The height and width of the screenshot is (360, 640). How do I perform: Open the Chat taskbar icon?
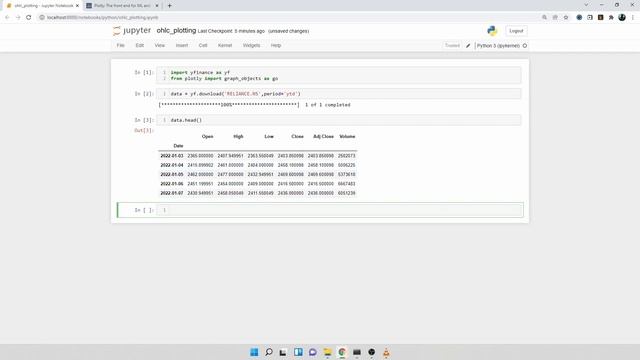tap(313, 352)
